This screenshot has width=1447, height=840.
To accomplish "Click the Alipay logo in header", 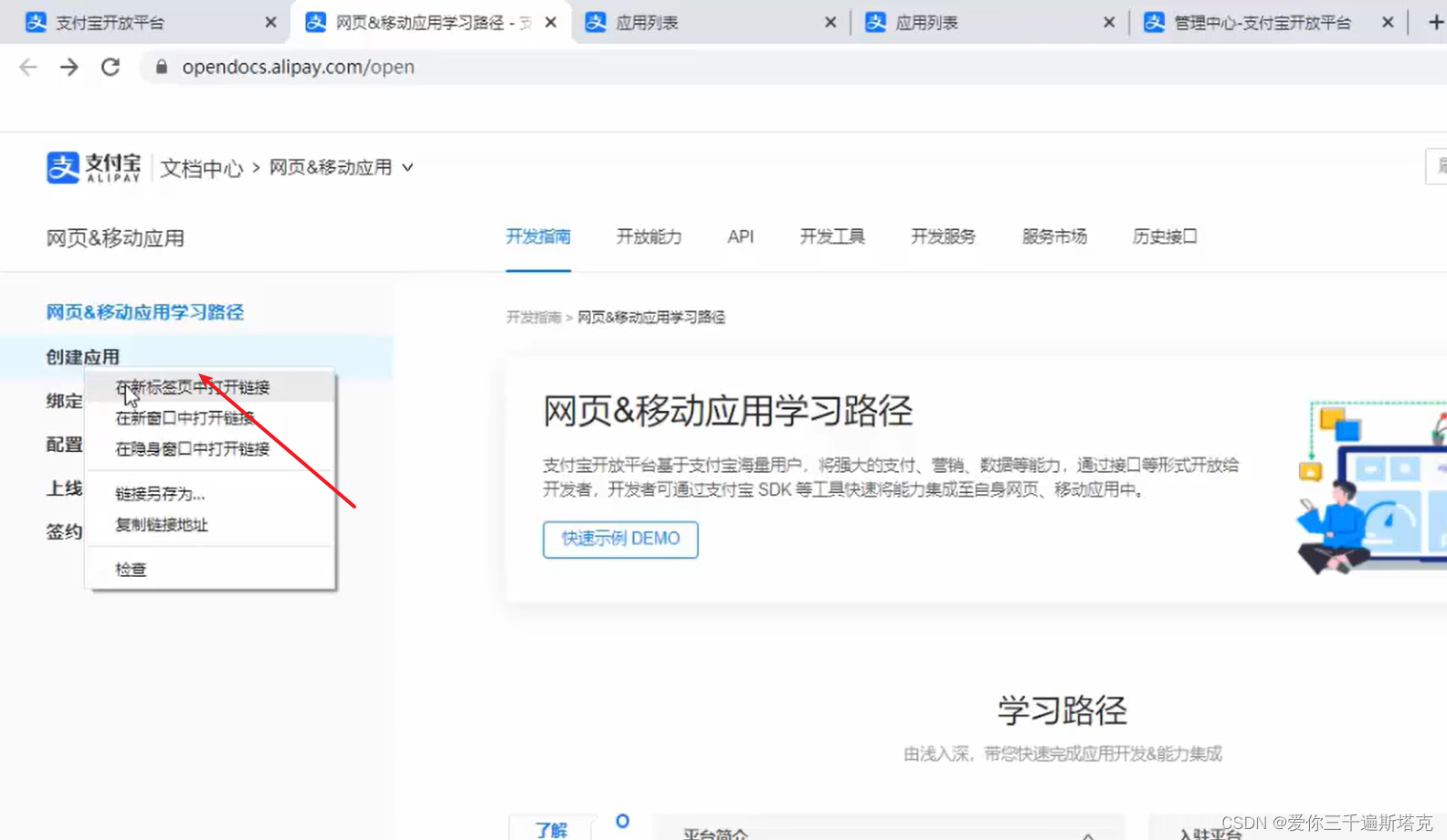I will pyautogui.click(x=94, y=167).
